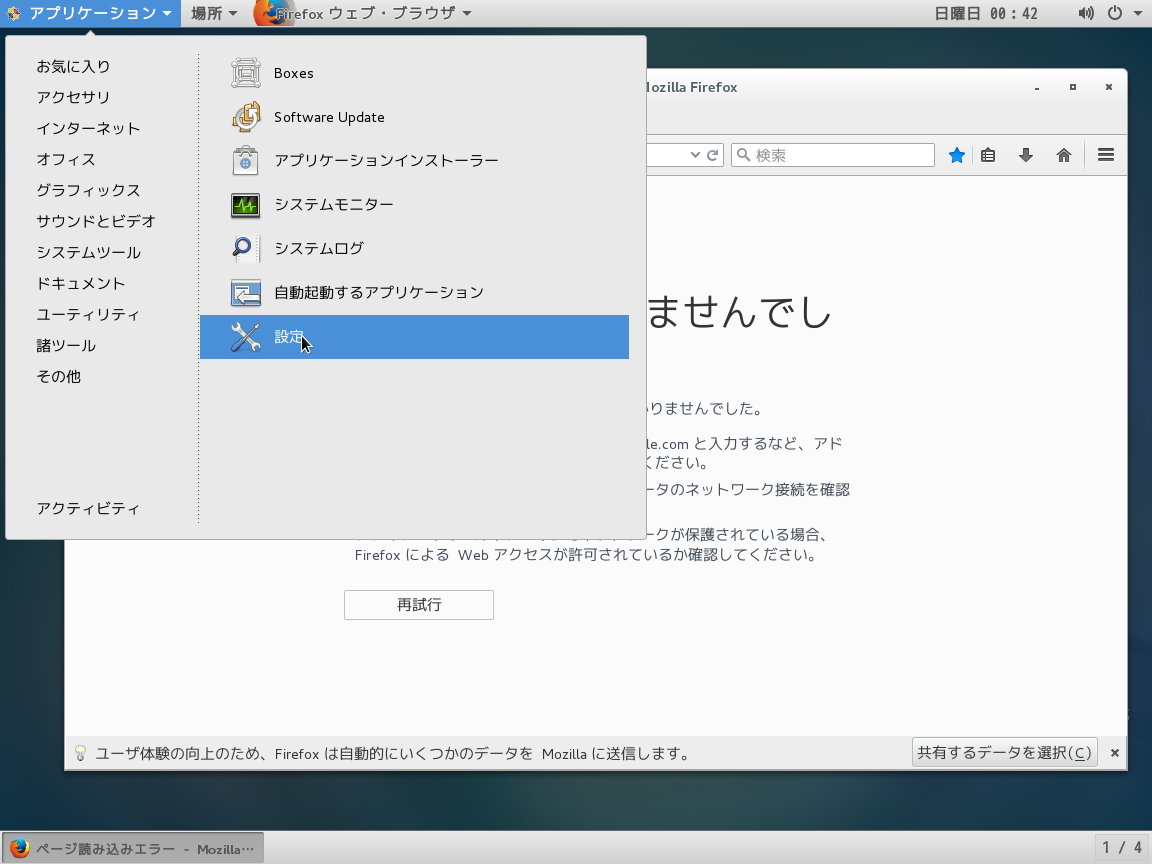Choose オフィス category

(x=66, y=159)
